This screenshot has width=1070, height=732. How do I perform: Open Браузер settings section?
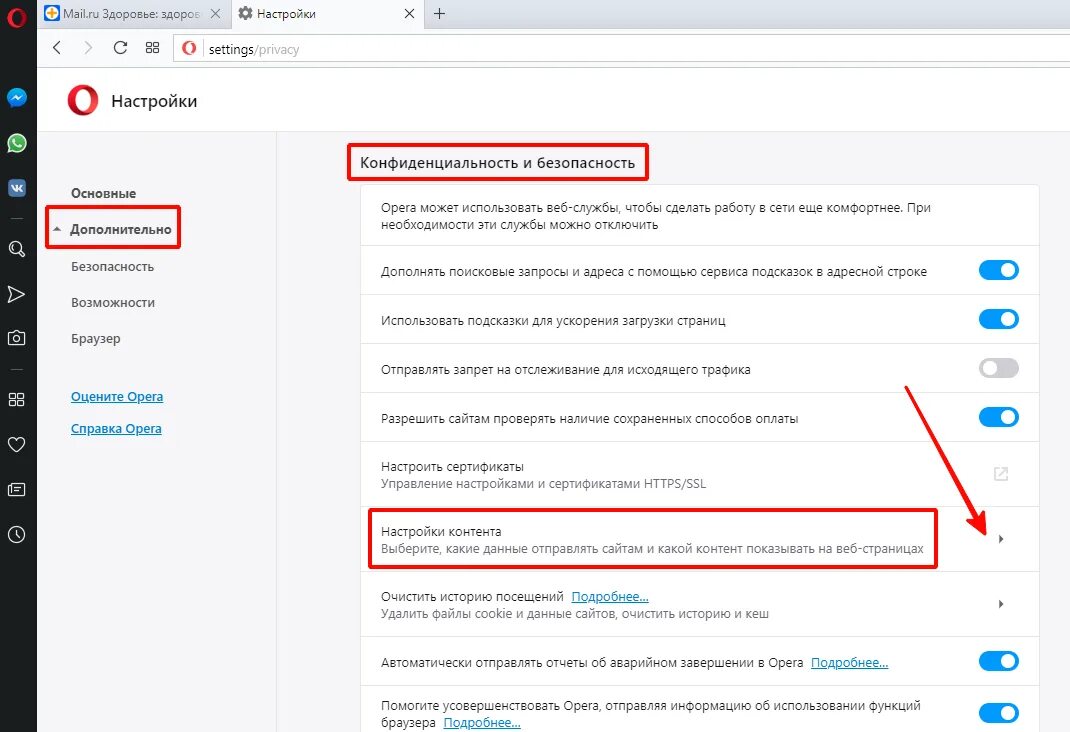(x=96, y=338)
